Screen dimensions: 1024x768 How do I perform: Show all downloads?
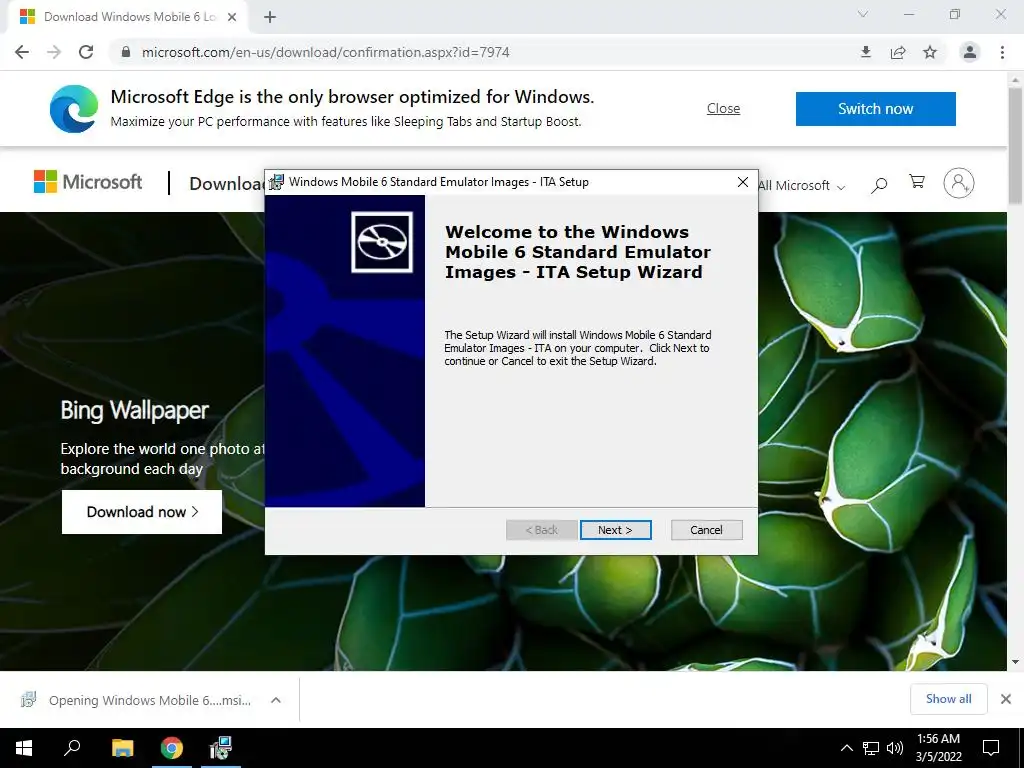[948, 699]
